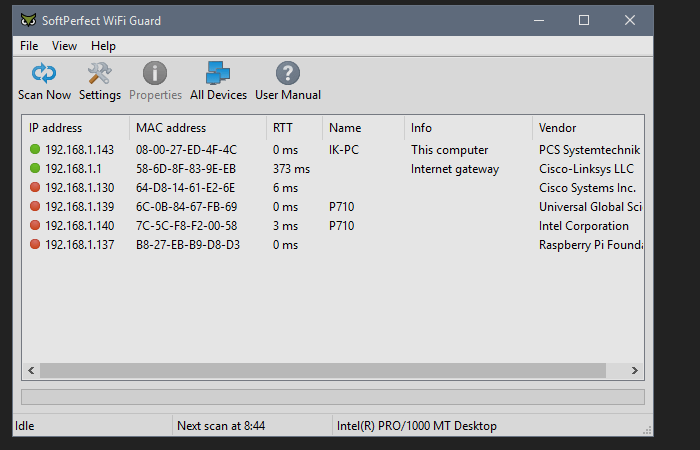This screenshot has height=450, width=700.
Task: Click the 3 ms RTT value
Action: [x=285, y=225]
